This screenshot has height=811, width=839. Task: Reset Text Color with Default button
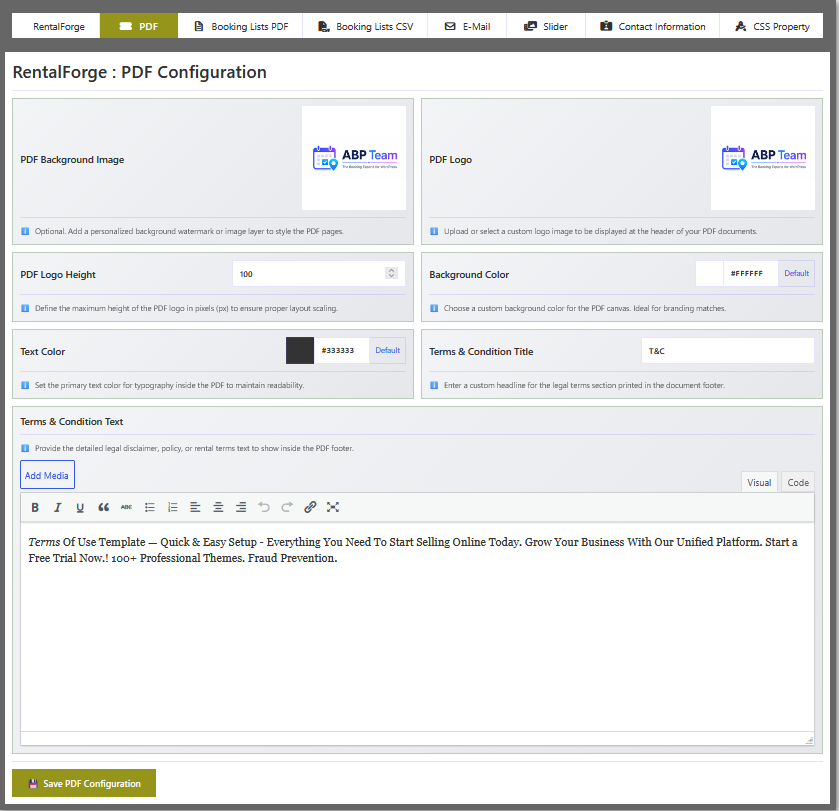387,350
